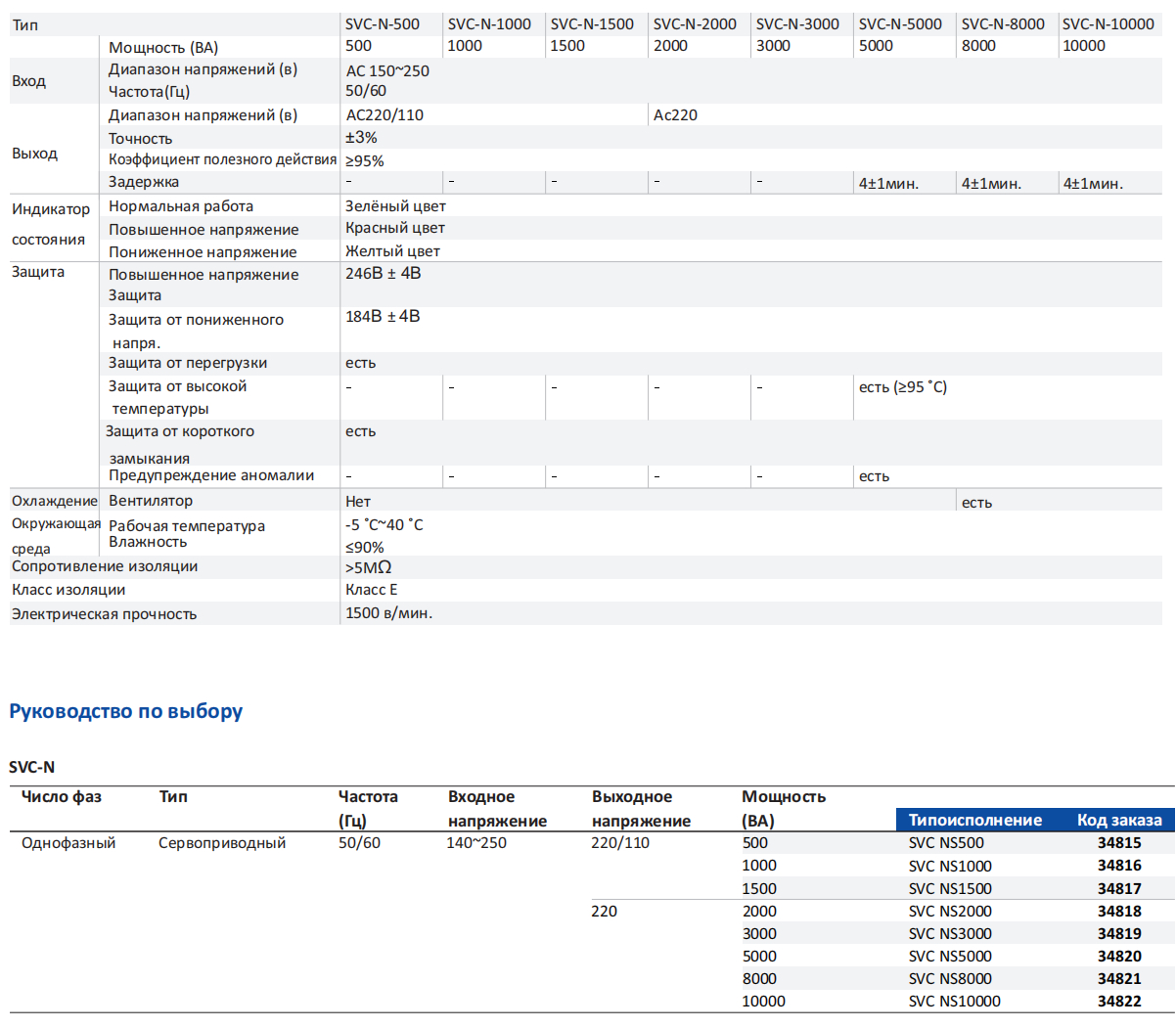Click the 246В ± 4В protection value
The height and width of the screenshot is (1028, 1176).
[x=384, y=274]
